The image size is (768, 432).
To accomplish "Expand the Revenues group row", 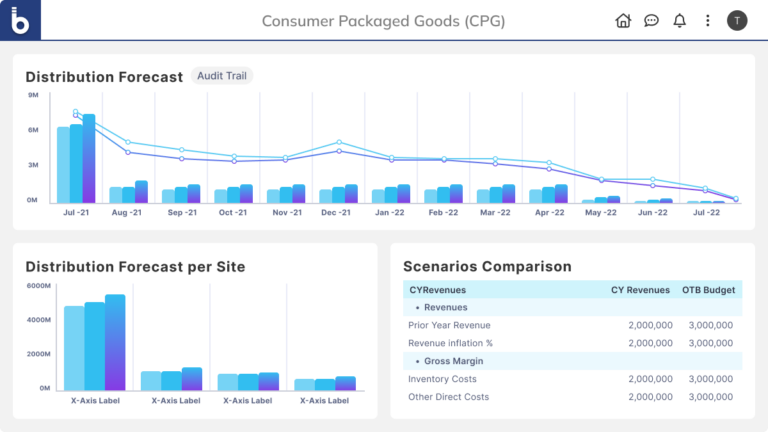I will coord(445,308).
